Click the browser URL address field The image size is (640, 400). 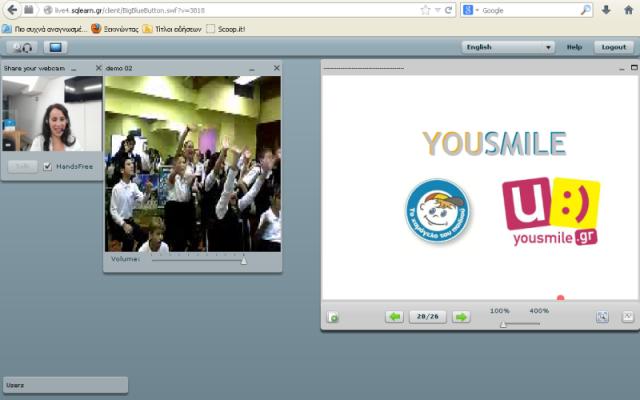pyautogui.click(x=233, y=10)
